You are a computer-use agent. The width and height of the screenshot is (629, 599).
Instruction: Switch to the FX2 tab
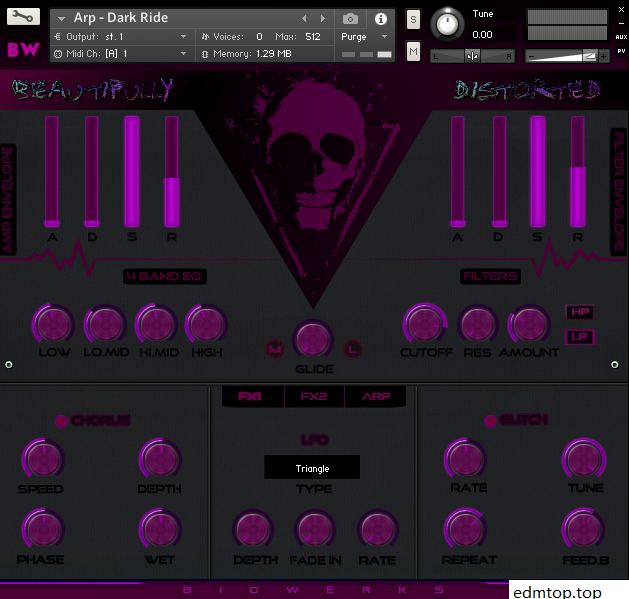(x=313, y=397)
